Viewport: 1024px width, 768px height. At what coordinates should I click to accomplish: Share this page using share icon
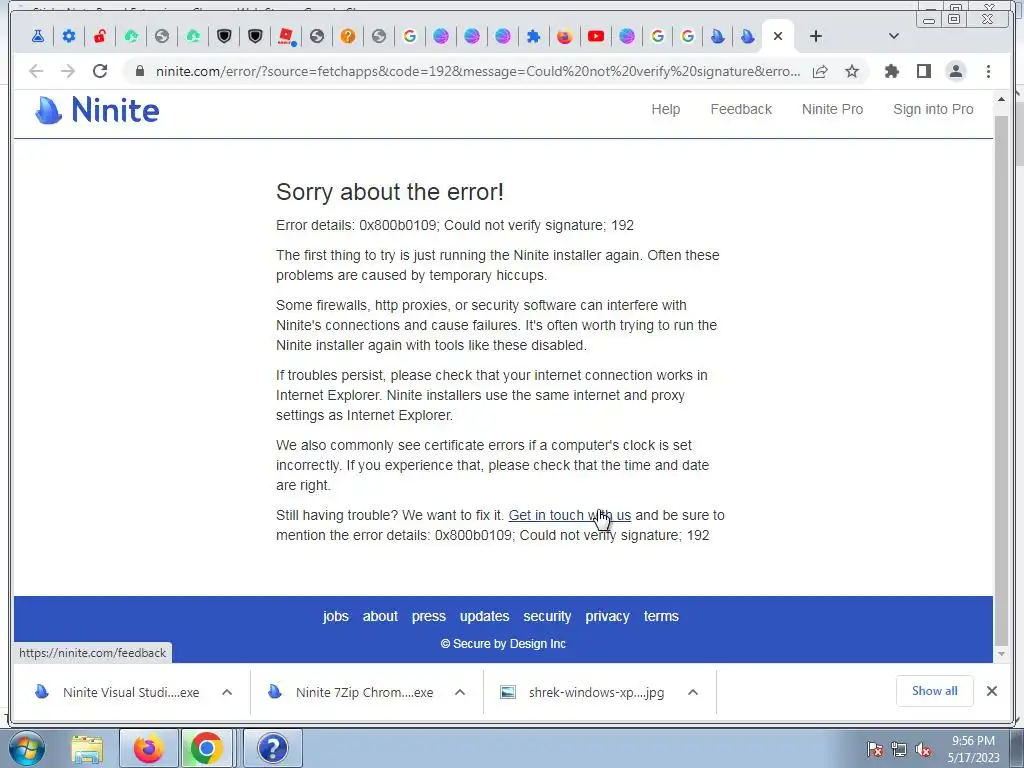820,71
